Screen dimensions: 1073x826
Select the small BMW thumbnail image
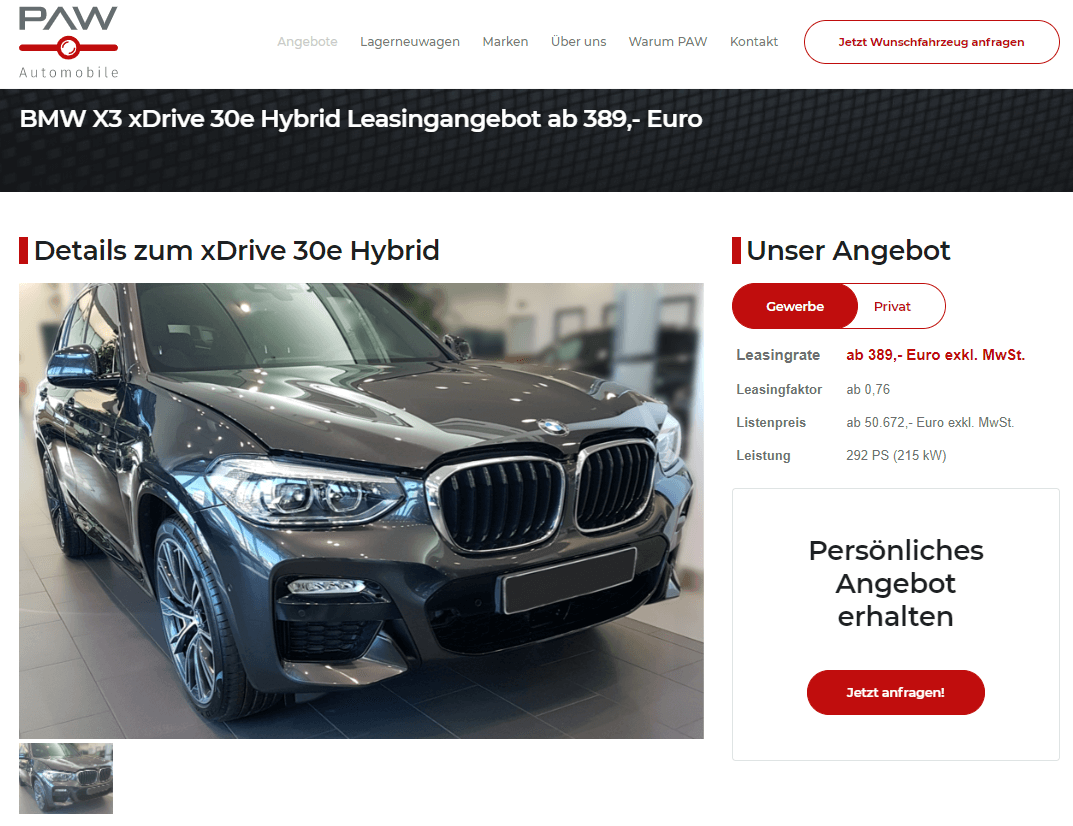click(66, 779)
